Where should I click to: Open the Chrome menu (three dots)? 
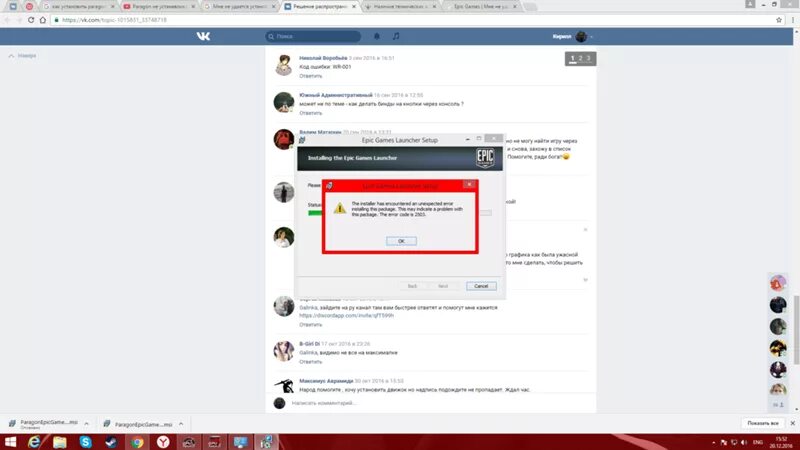(x=792, y=20)
